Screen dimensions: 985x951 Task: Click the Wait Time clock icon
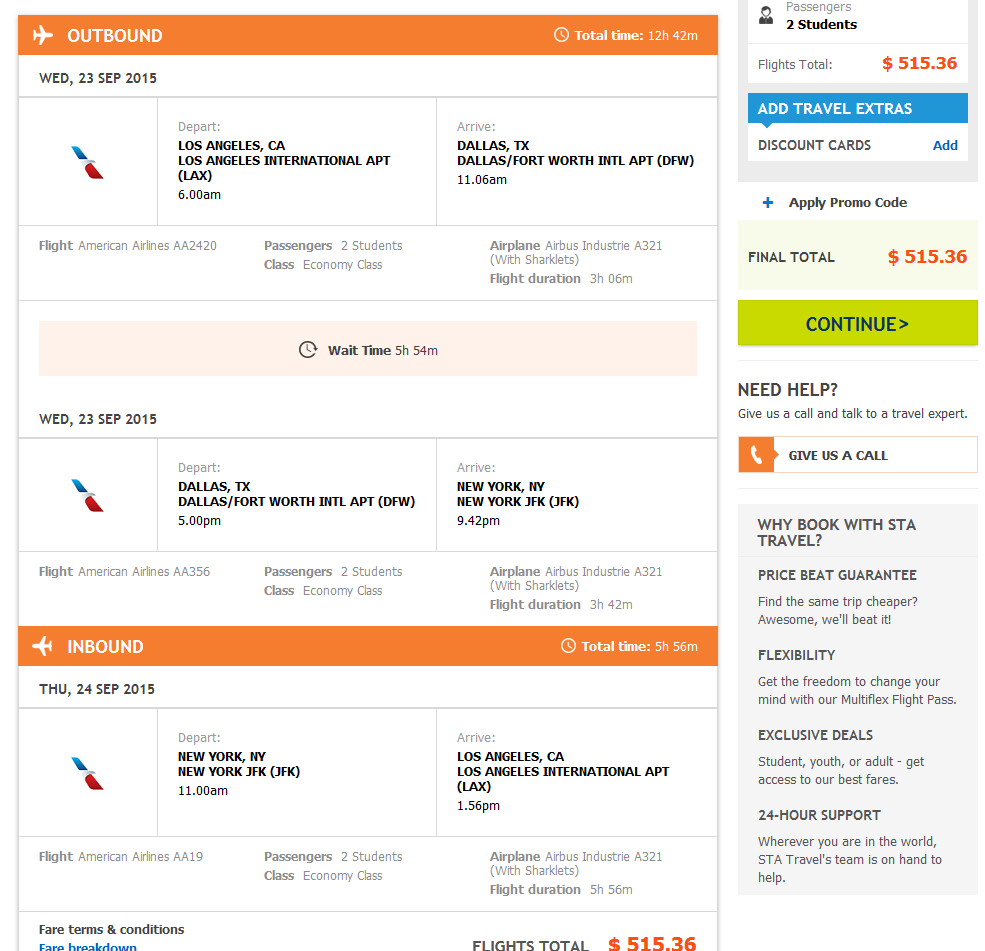tap(308, 350)
